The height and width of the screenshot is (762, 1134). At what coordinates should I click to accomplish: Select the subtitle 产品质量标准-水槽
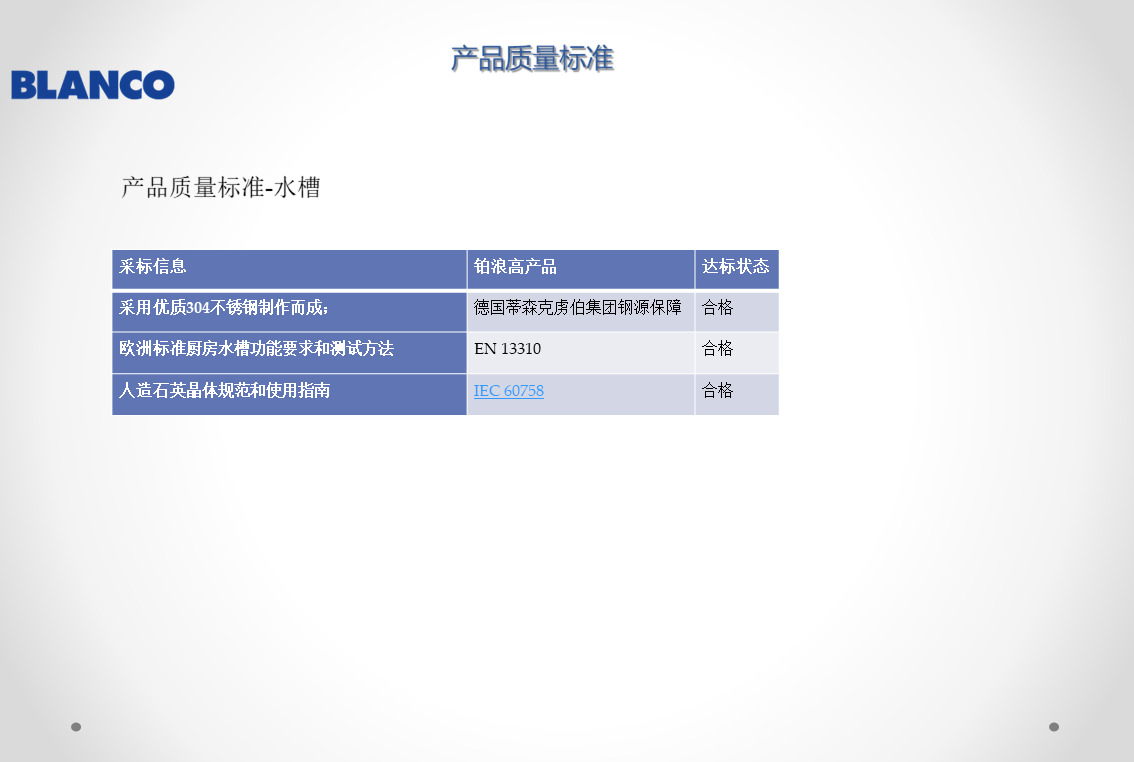point(221,187)
